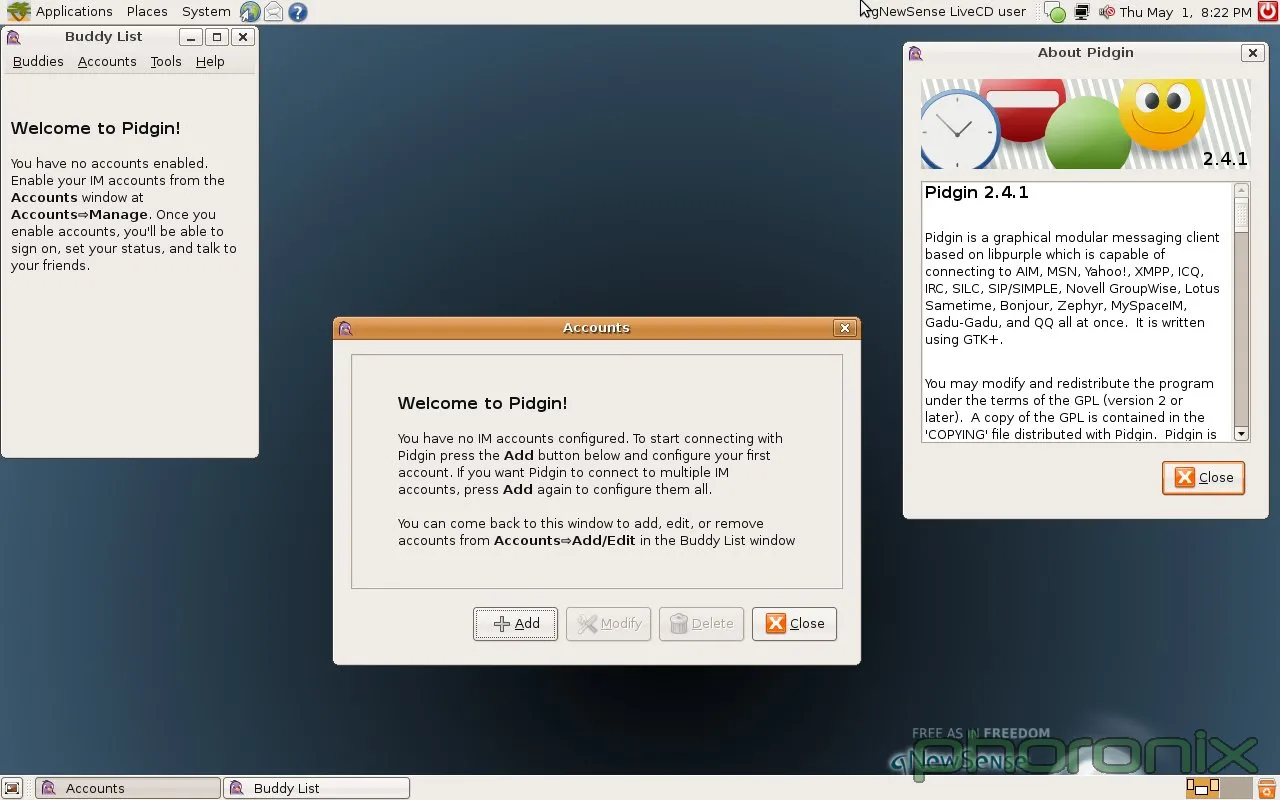Click the Delete button in Accounts window
The image size is (1280, 800).
click(x=701, y=623)
